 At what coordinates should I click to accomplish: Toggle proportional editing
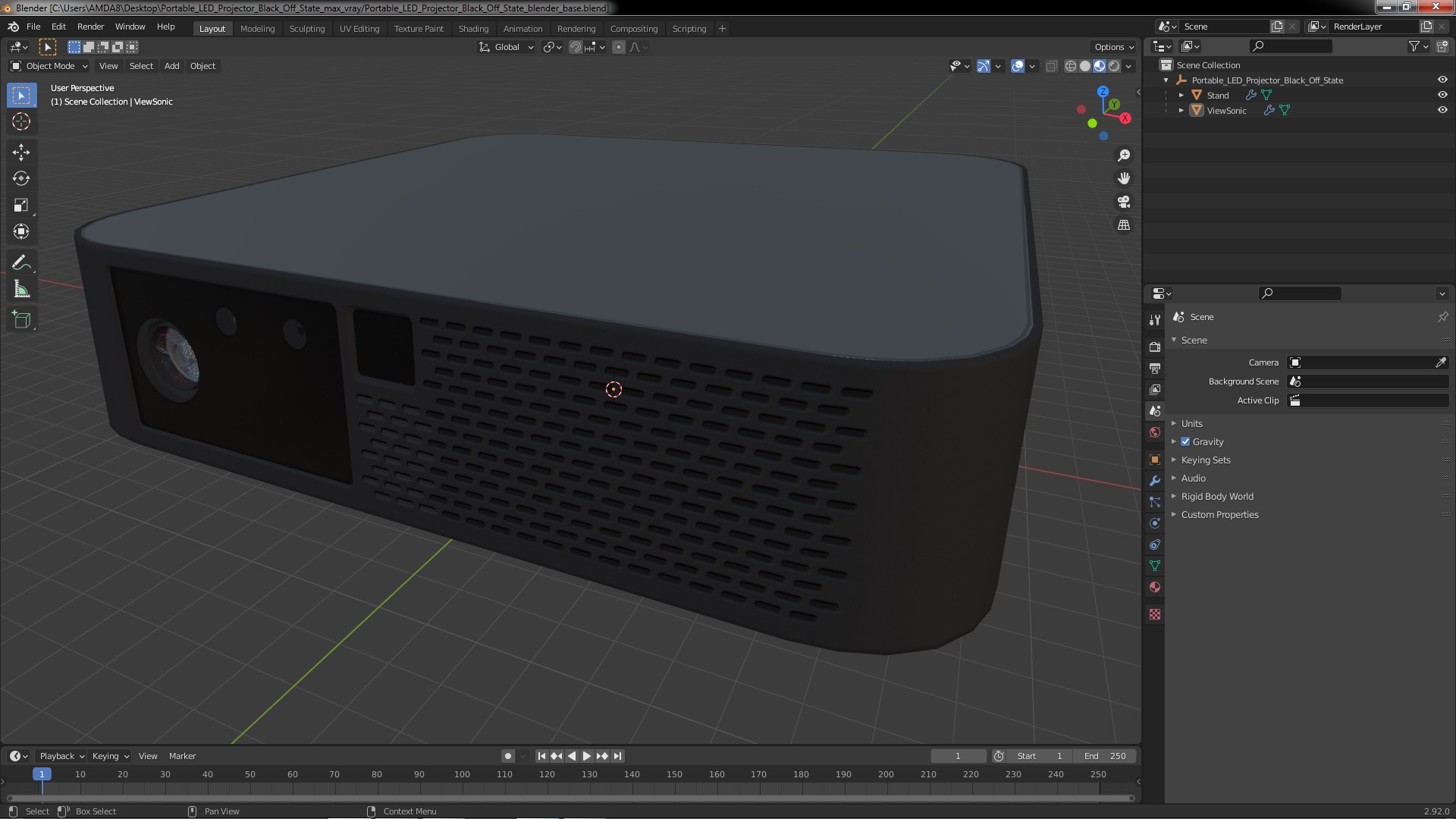619,47
